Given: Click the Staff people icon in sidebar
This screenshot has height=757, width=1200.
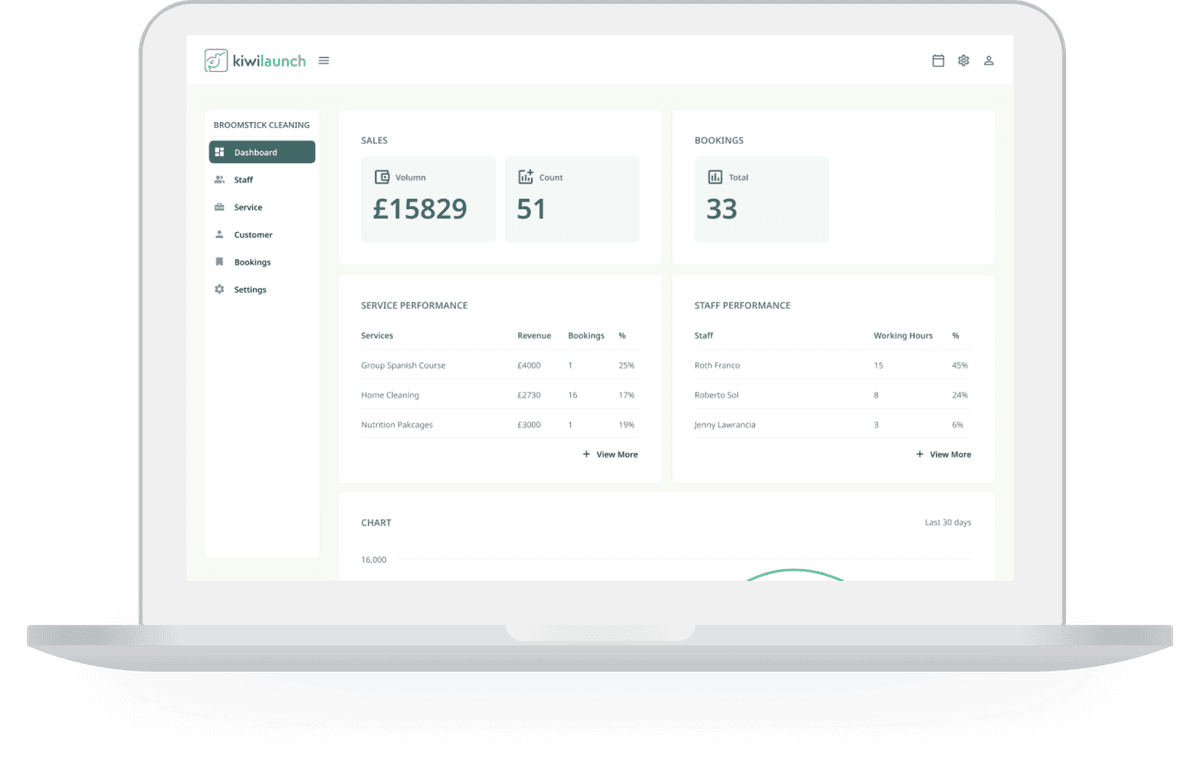Looking at the screenshot, I should tap(220, 180).
